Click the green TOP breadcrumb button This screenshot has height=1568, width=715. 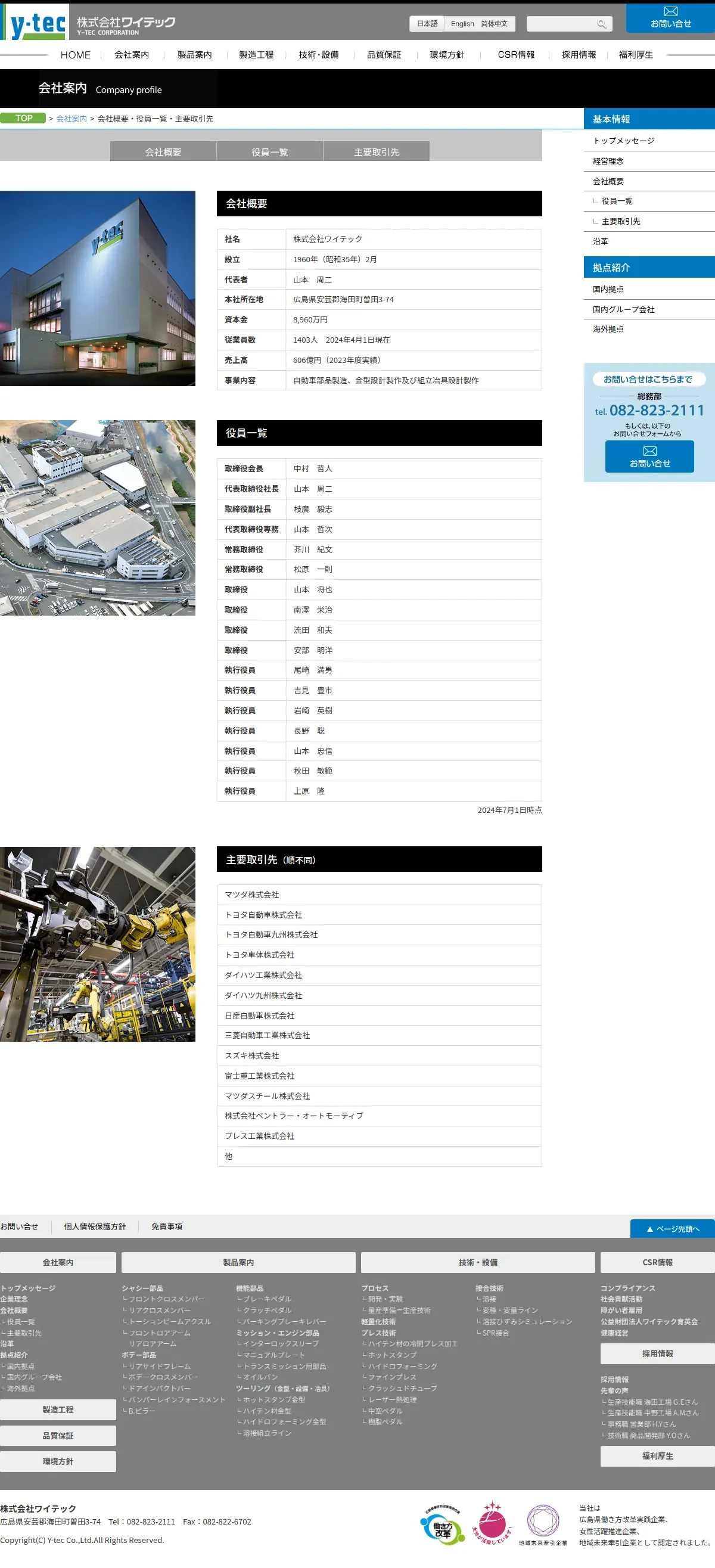[x=23, y=118]
